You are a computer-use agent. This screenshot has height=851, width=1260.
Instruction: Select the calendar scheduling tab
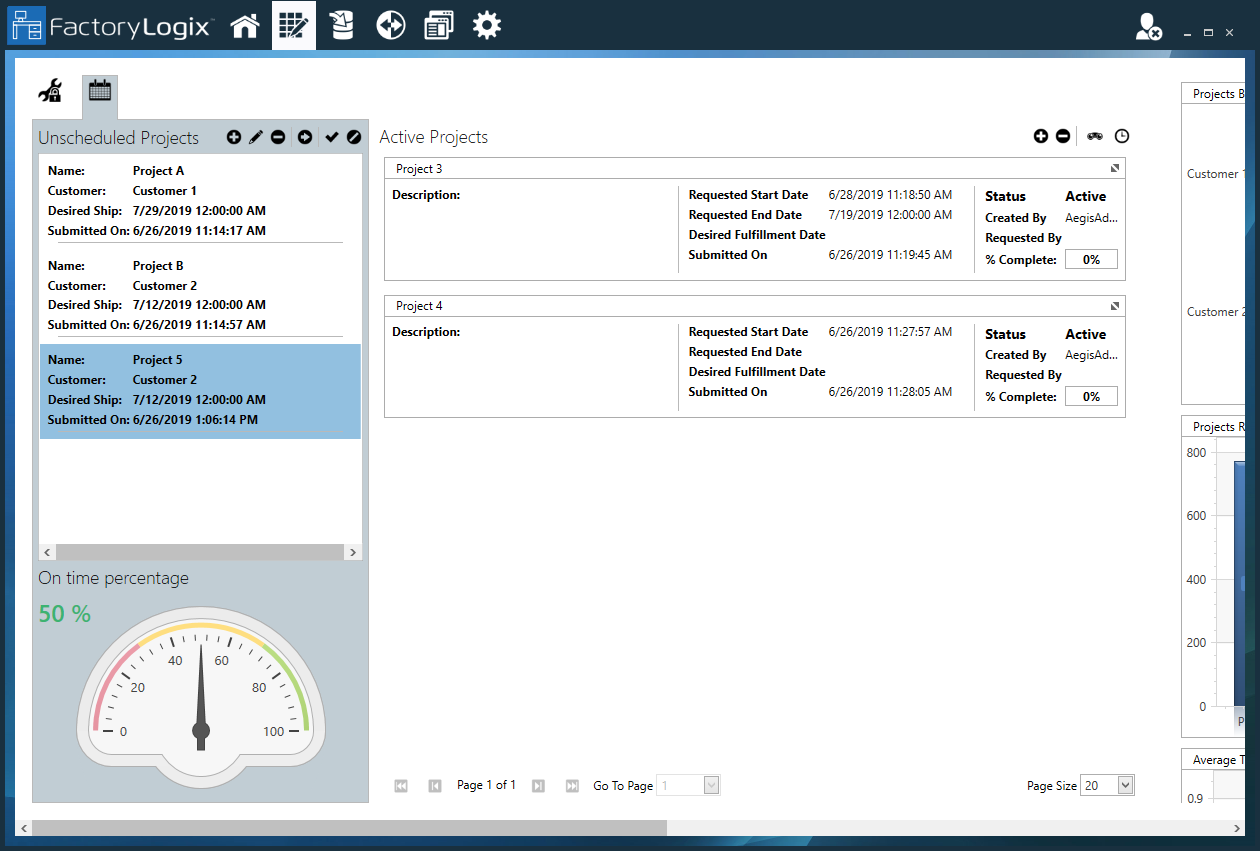[100, 90]
